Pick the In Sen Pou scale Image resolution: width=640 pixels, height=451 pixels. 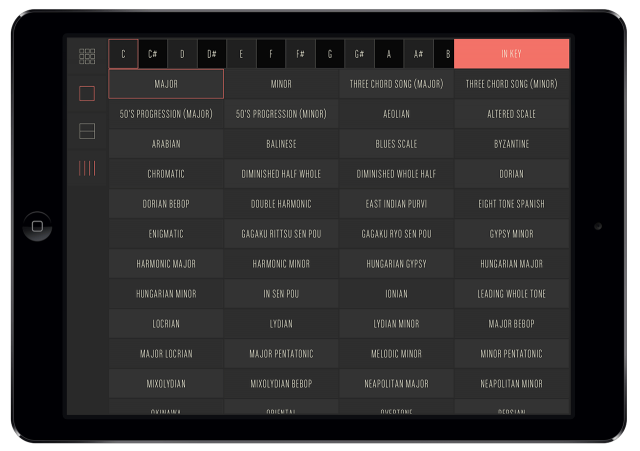click(x=281, y=294)
